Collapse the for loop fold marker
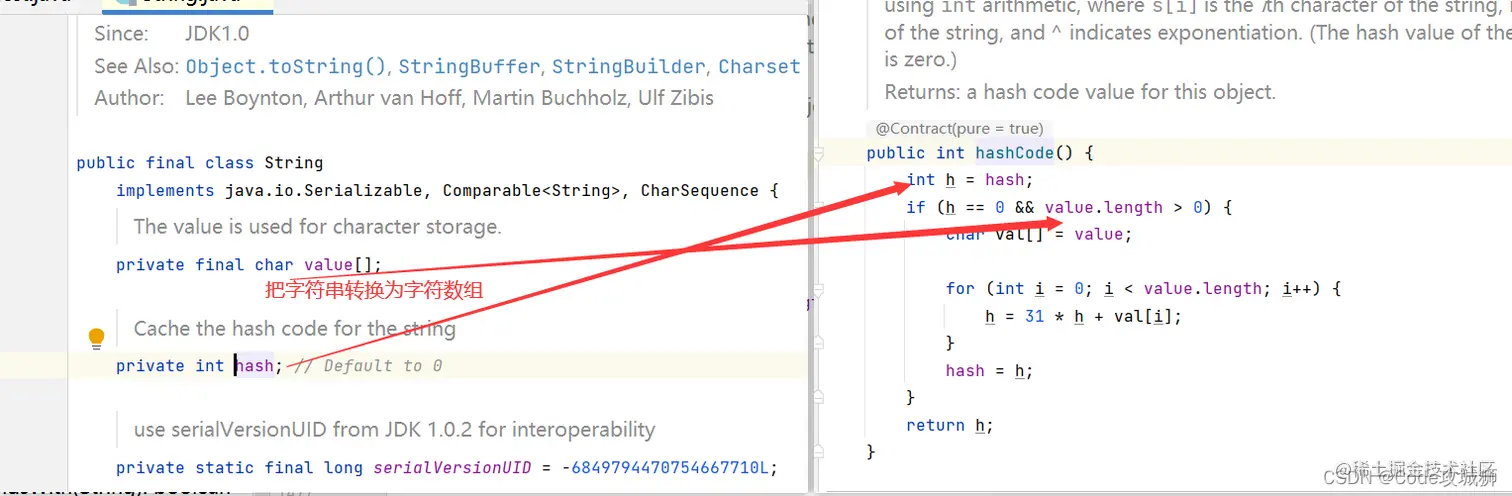Viewport: 1512px width, 496px height. click(818, 289)
